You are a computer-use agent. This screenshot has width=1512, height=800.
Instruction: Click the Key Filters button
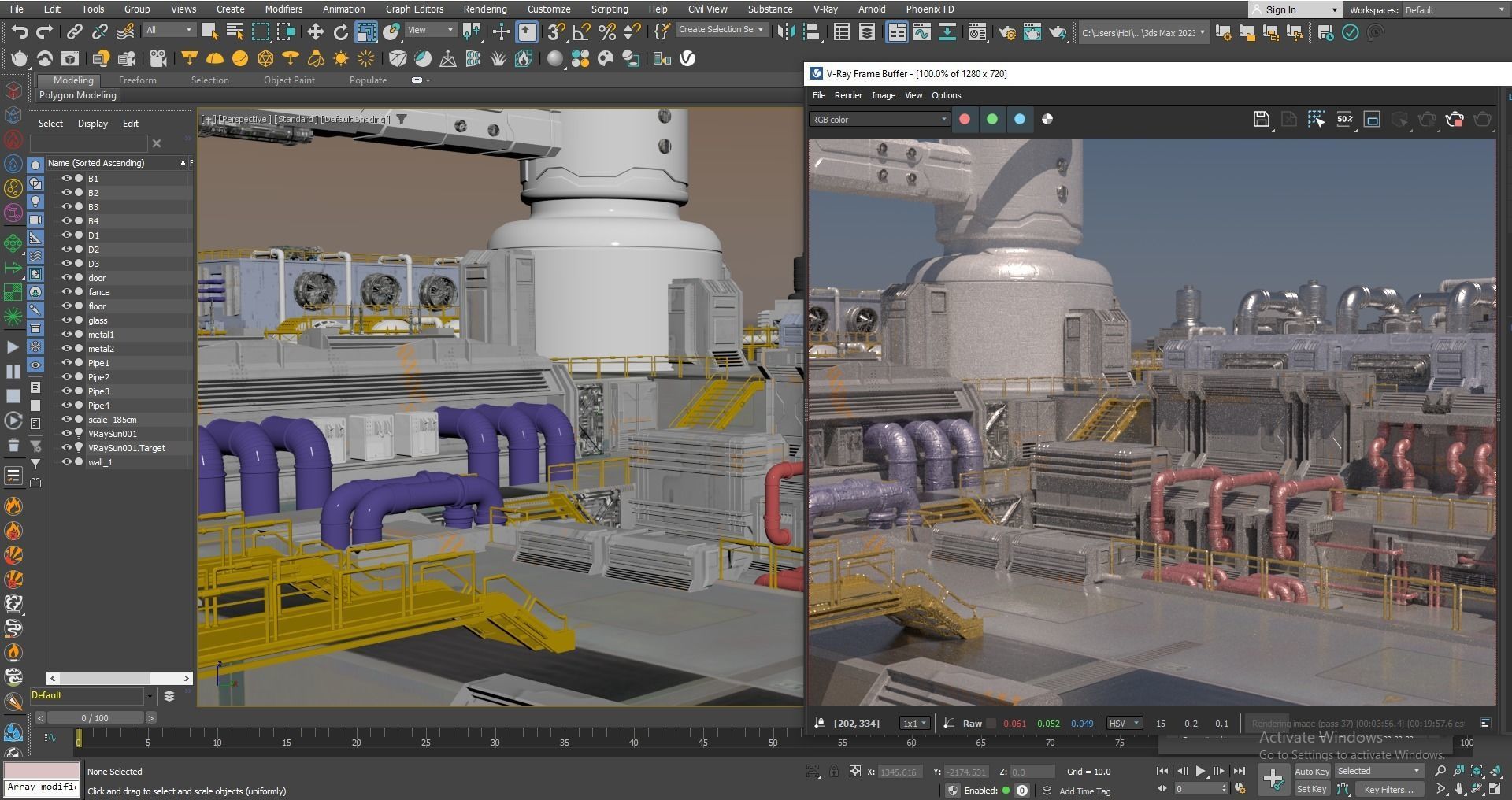point(1388,789)
